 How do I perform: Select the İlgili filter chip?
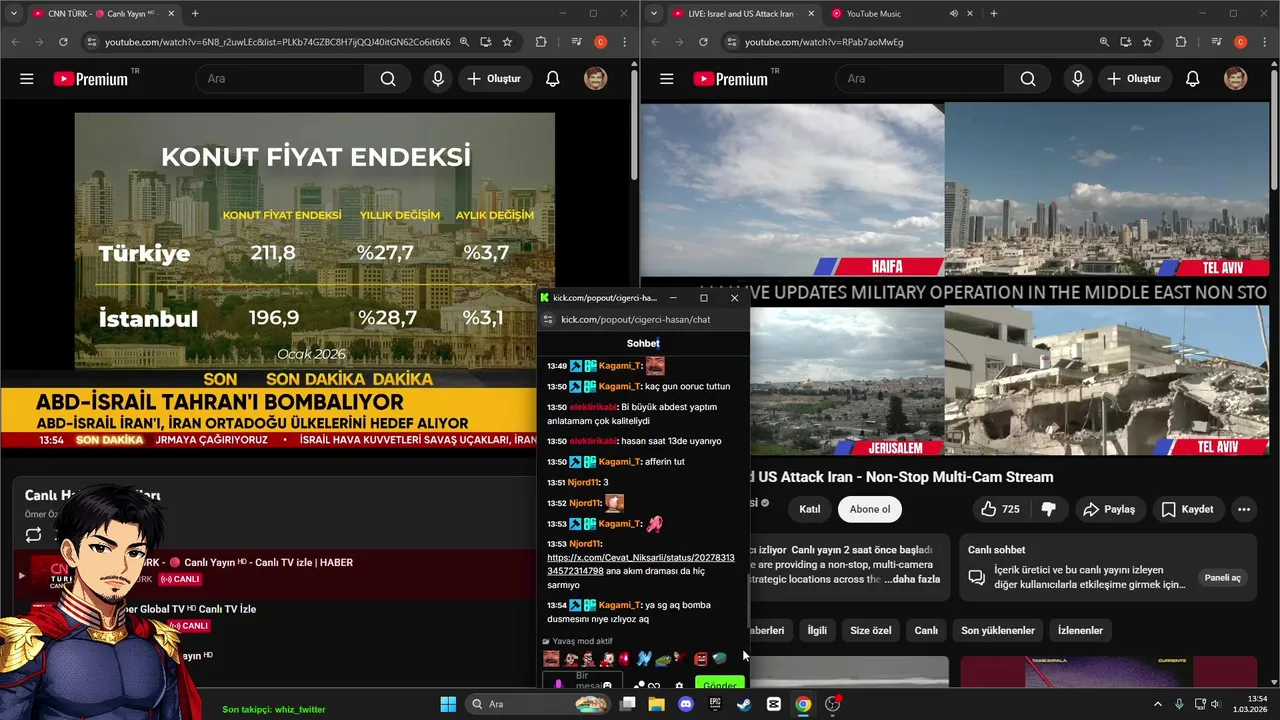click(x=817, y=631)
